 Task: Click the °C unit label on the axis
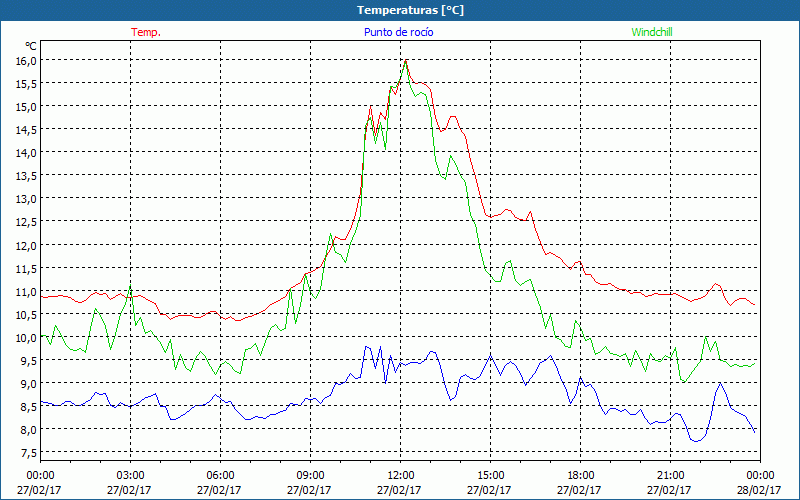click(x=31, y=46)
